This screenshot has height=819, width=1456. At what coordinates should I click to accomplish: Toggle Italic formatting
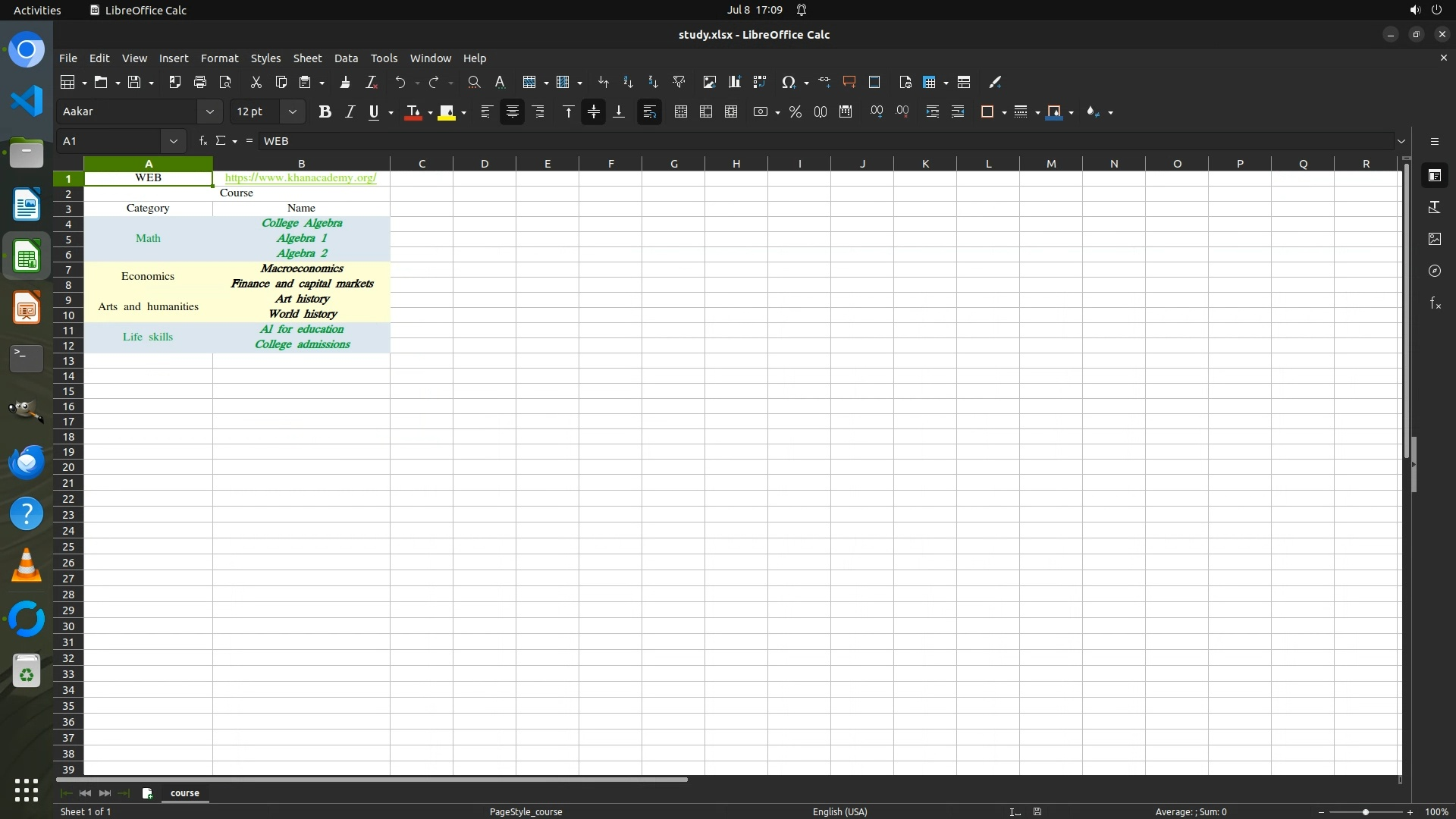(350, 112)
